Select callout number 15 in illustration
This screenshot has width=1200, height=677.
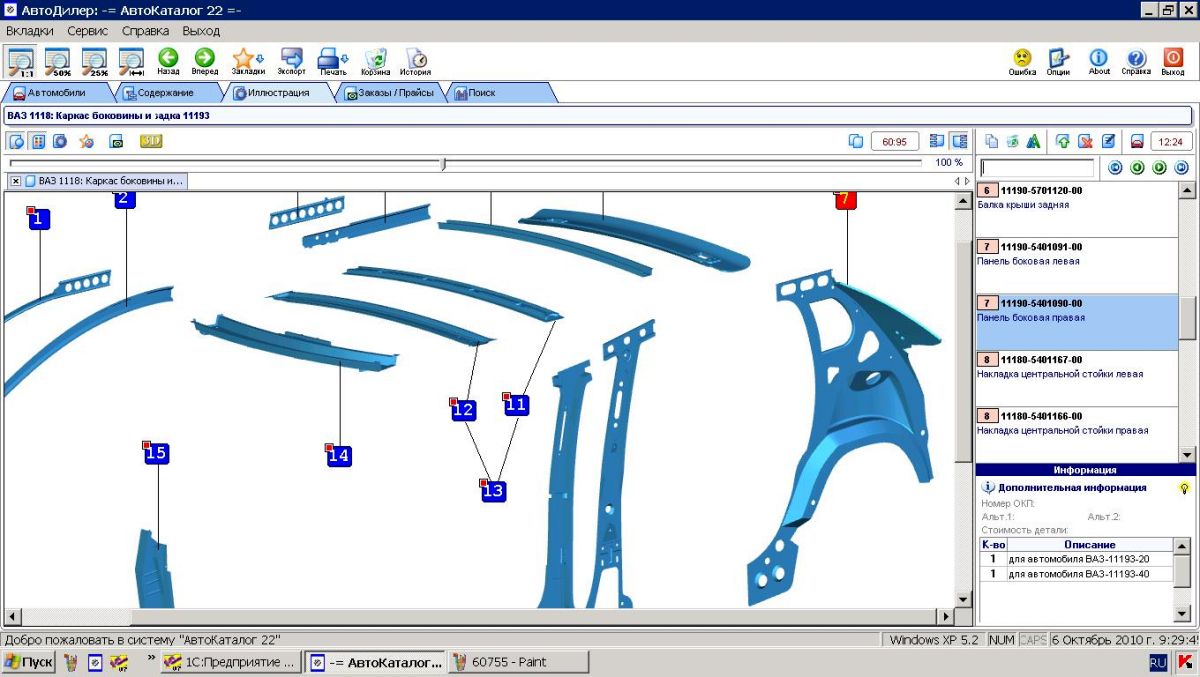(x=156, y=453)
